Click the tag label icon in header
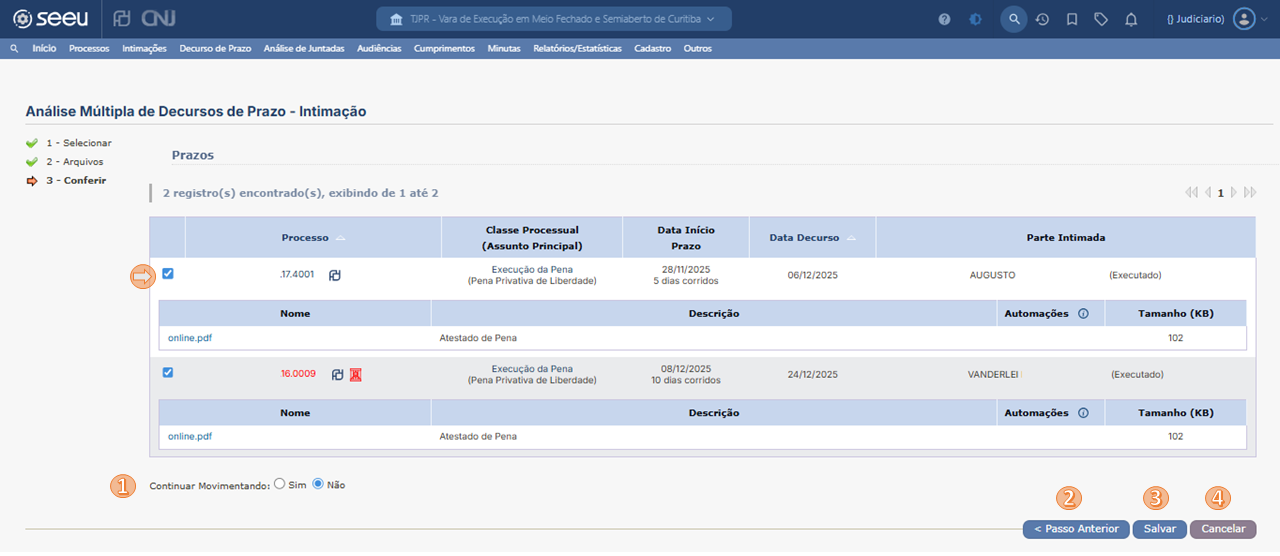 [1101, 19]
